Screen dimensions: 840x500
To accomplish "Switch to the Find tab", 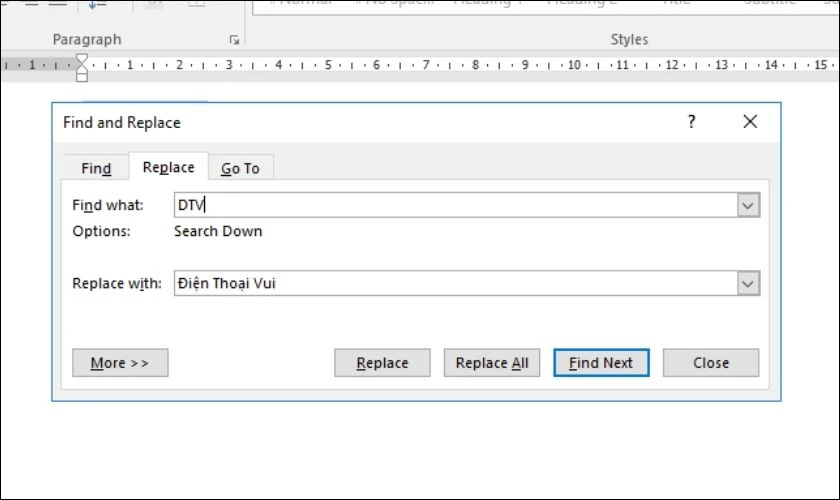I will tap(96, 168).
